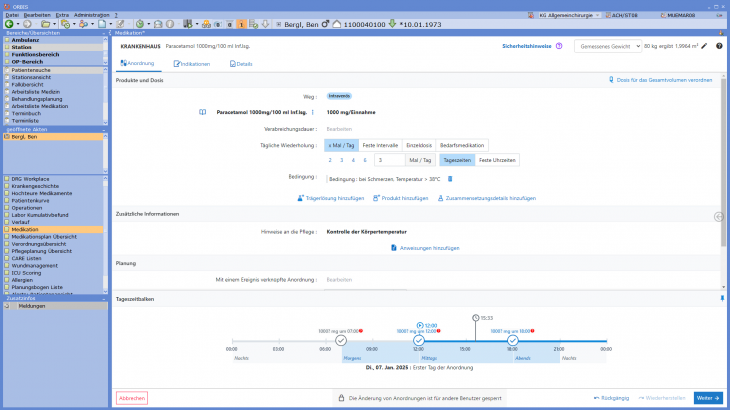
Task: Select the 'Bedarfsmedikation' option
Action: (462, 145)
